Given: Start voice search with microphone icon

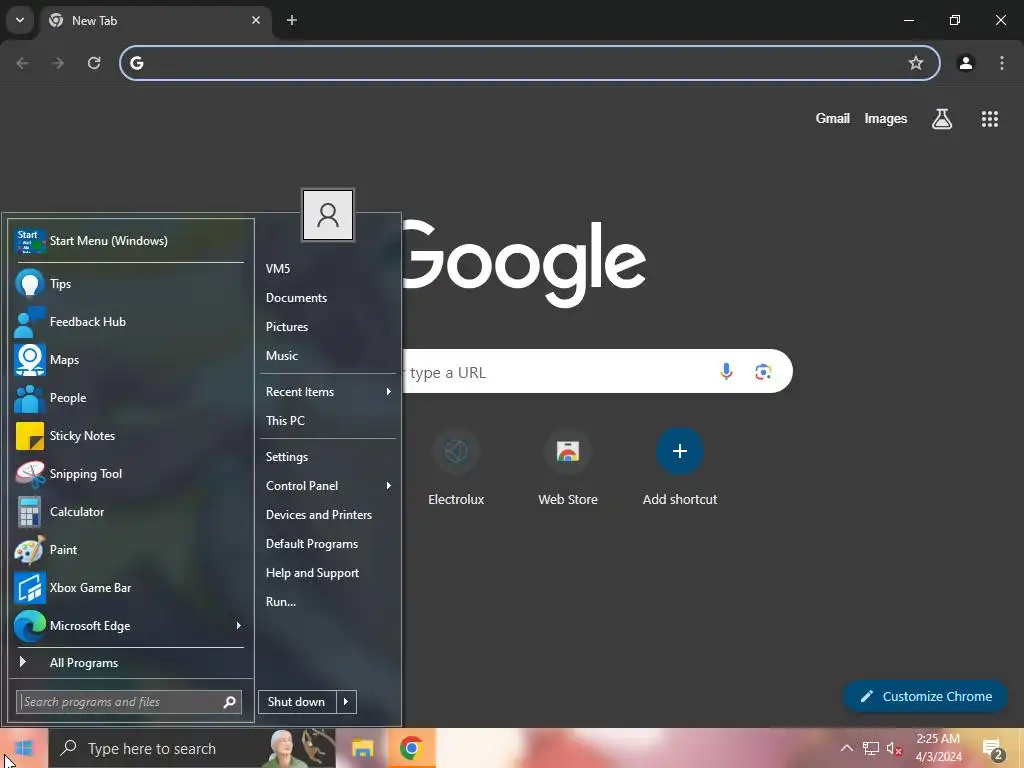Looking at the screenshot, I should pyautogui.click(x=726, y=372).
